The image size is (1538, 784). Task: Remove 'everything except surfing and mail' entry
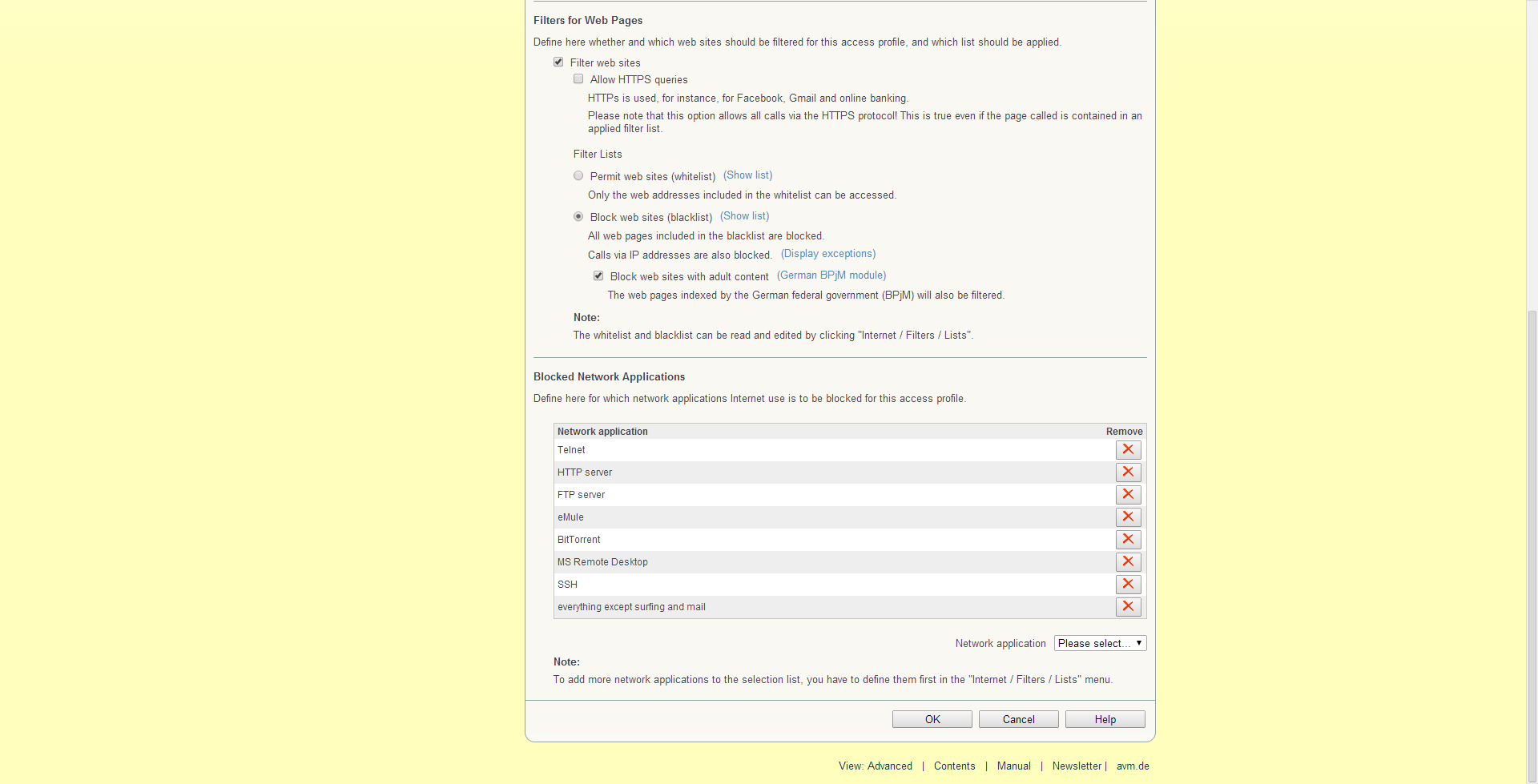pos(1128,607)
